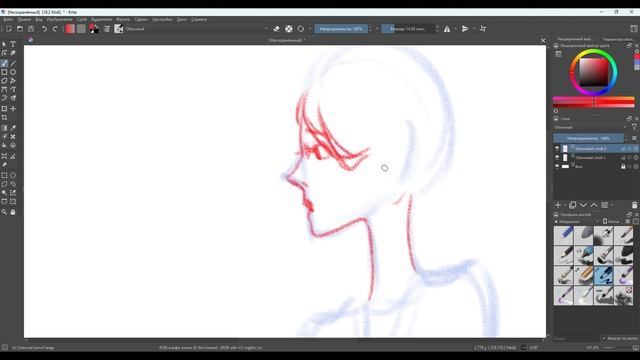640x360 pixels.
Task: Select the Move layer tool
Action: (x=13, y=109)
